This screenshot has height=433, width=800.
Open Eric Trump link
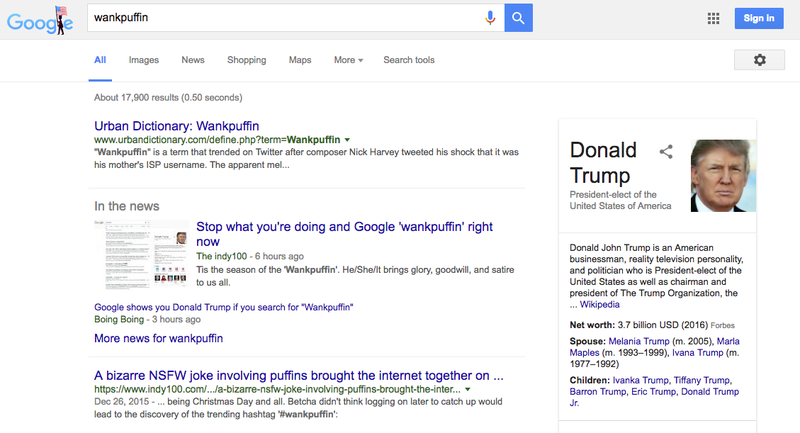coord(653,391)
